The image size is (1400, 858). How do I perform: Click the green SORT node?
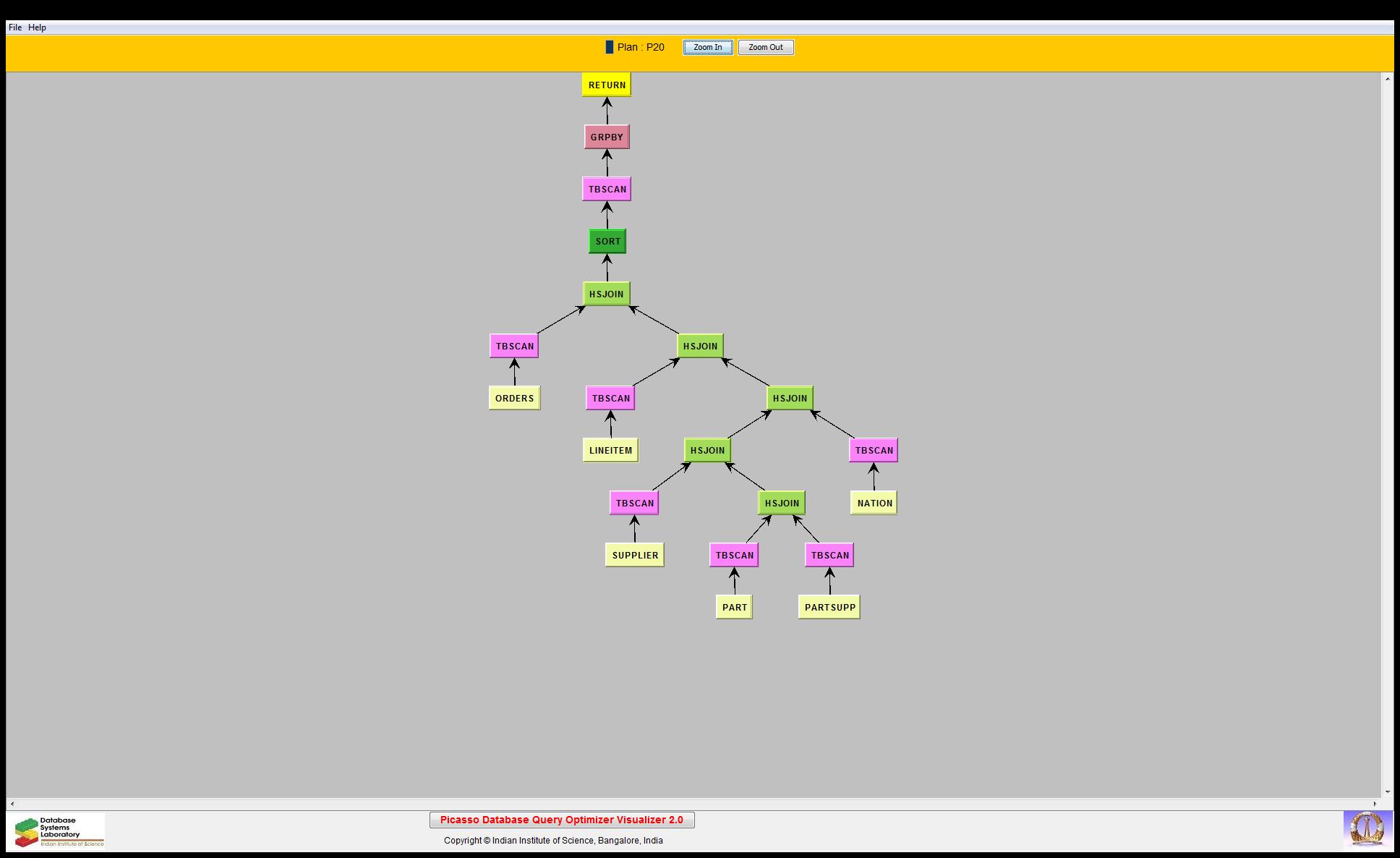607,241
